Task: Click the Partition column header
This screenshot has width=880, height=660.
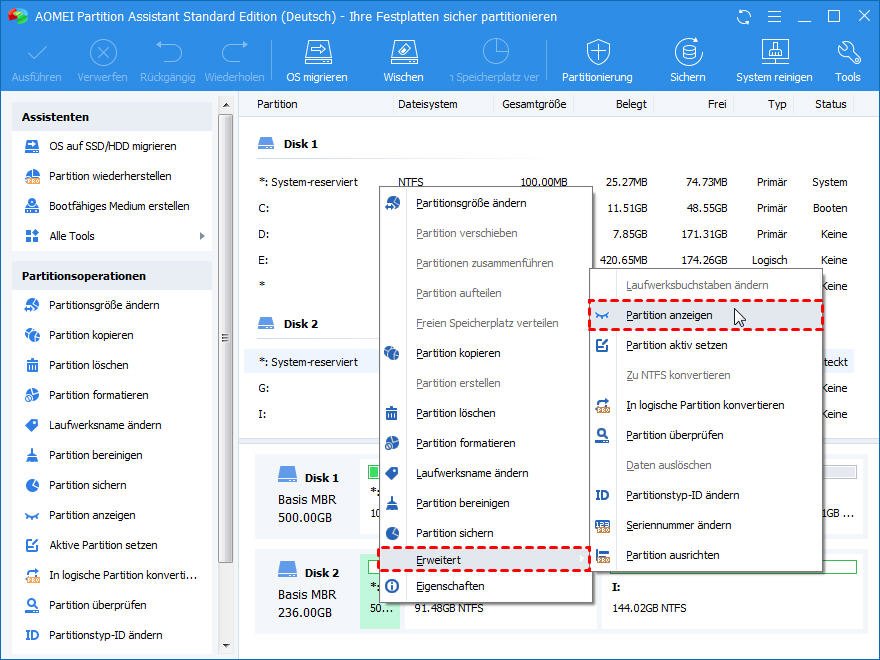Action: pyautogui.click(x=277, y=104)
